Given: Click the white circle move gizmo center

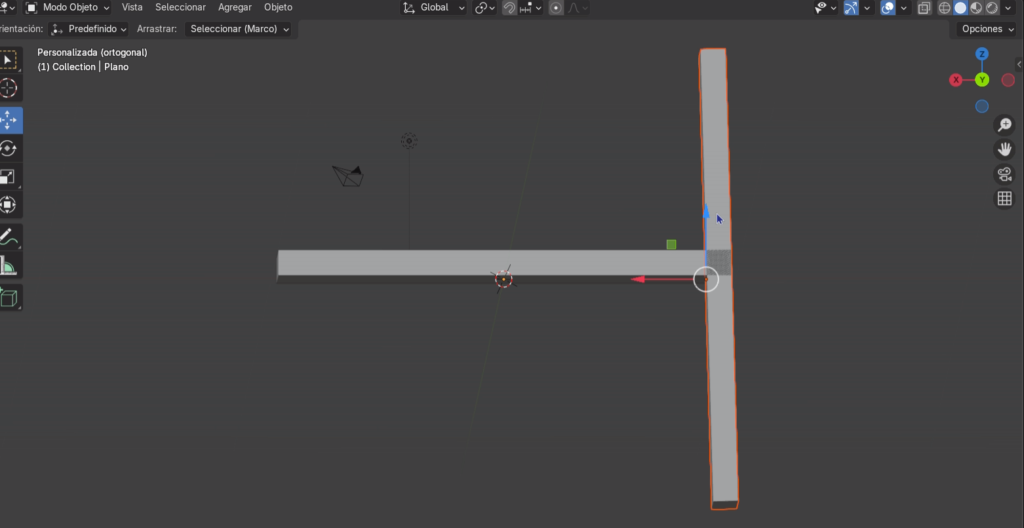Looking at the screenshot, I should click(x=706, y=280).
